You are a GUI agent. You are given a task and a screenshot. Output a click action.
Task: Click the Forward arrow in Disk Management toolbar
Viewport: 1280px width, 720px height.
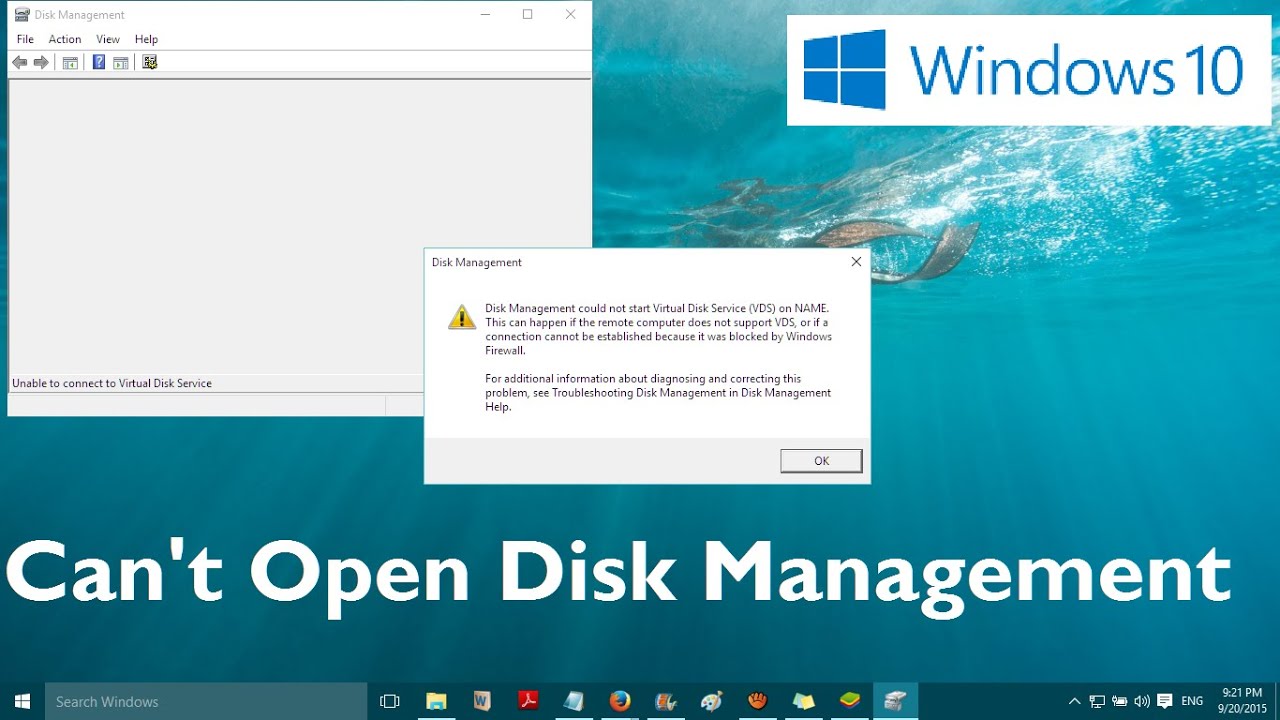(x=41, y=62)
